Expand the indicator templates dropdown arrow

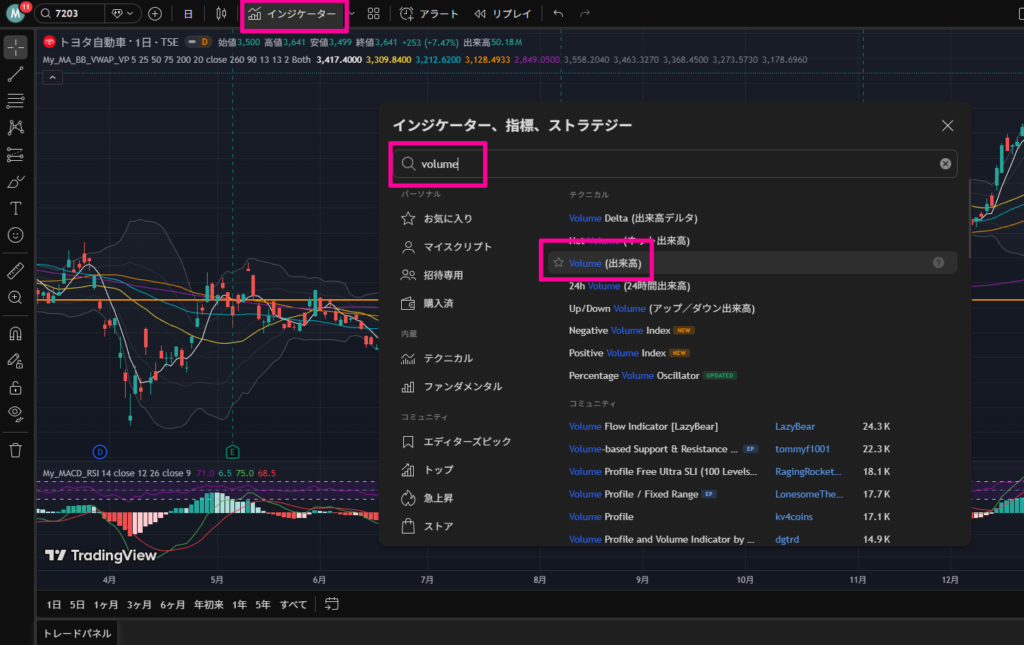(352, 14)
